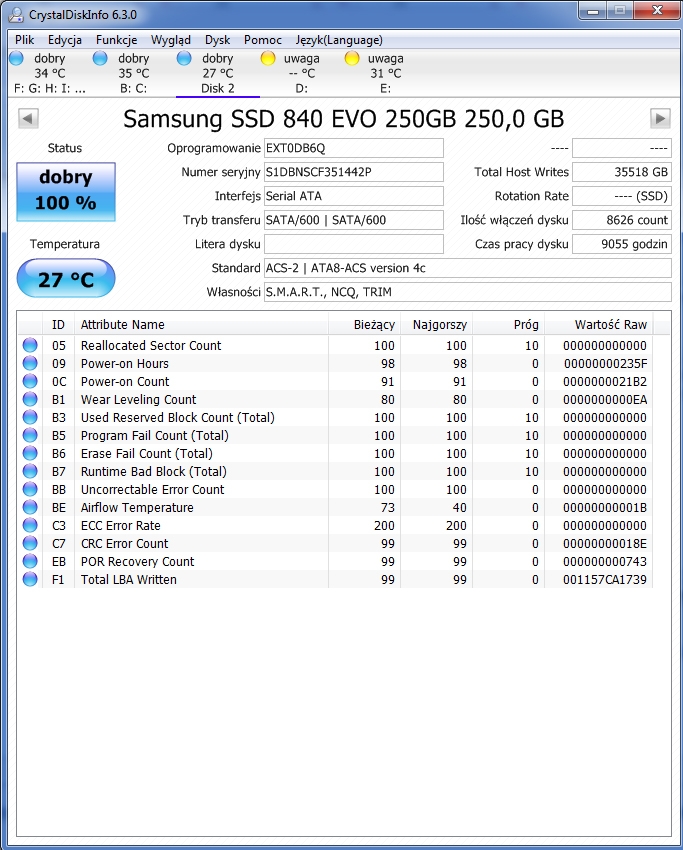
Task: Click the Tryb transferu SATA/600 field
Action: point(353,220)
